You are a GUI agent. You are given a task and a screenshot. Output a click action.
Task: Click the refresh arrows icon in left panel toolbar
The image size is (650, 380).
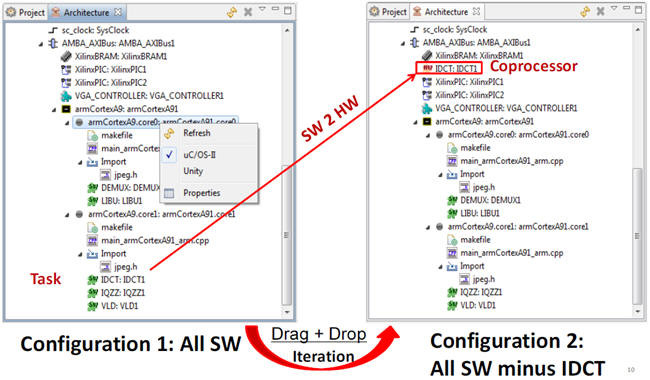coord(232,12)
